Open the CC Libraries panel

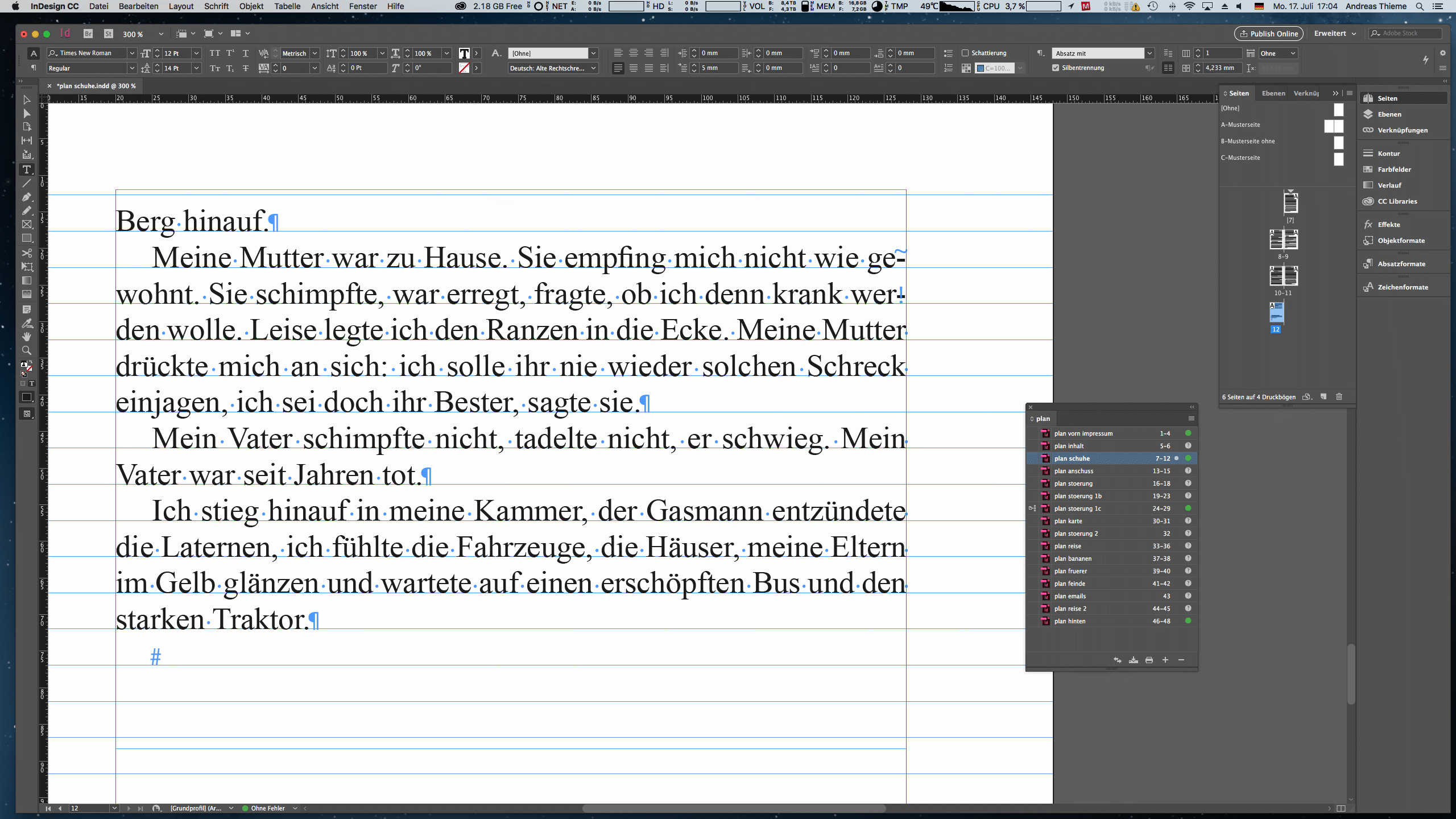point(1397,201)
